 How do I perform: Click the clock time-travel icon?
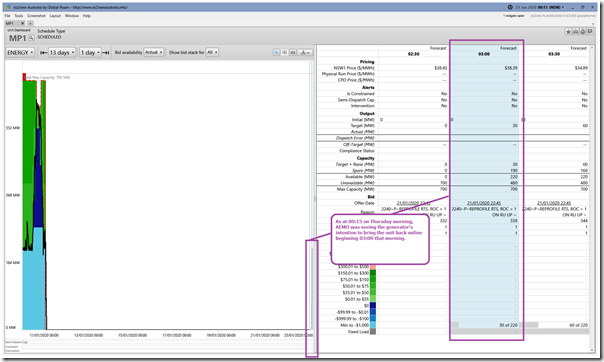pyautogui.click(x=510, y=7)
